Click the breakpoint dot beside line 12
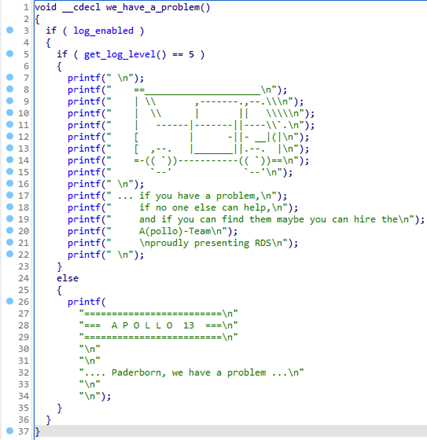Screen dimensions: 427x440 click(x=10, y=136)
